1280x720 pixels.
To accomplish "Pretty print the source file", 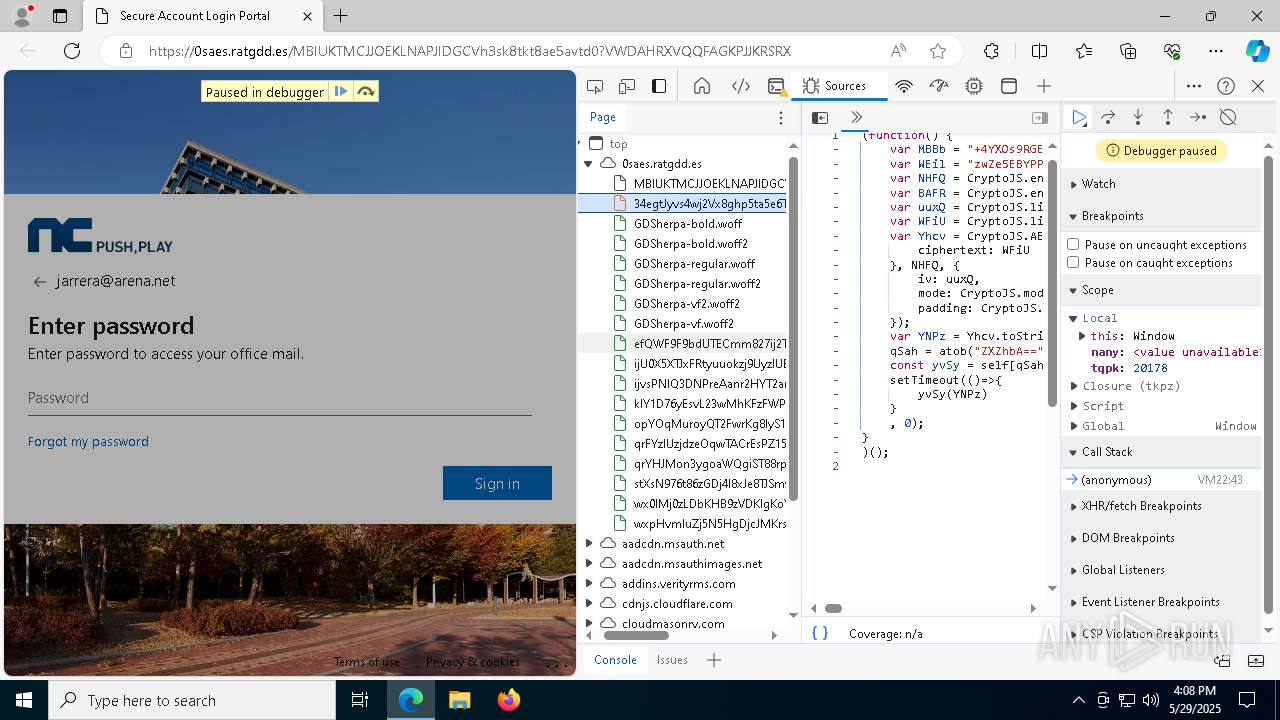I will (820, 633).
